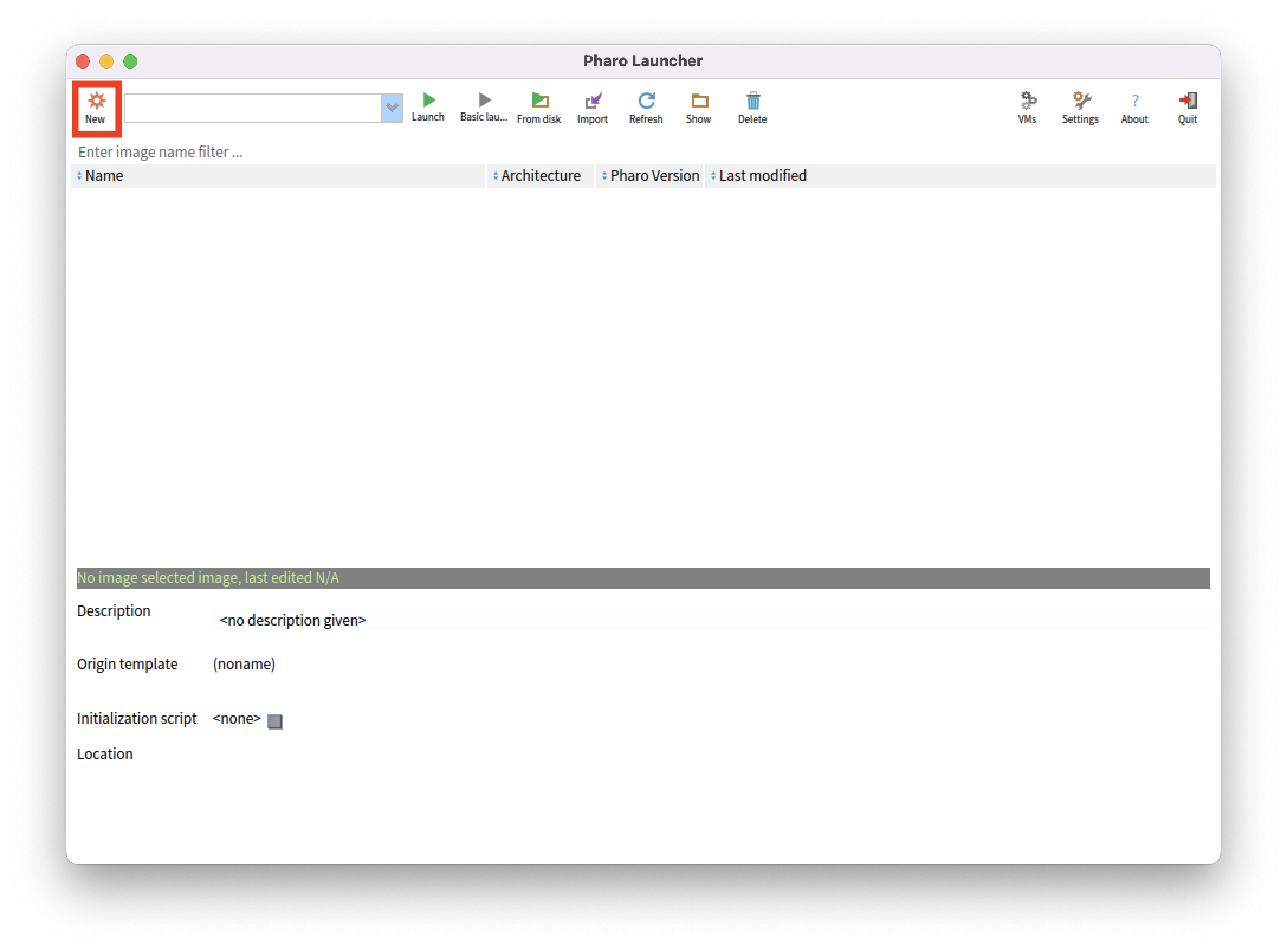
Task: Click the Import icon
Action: click(593, 102)
